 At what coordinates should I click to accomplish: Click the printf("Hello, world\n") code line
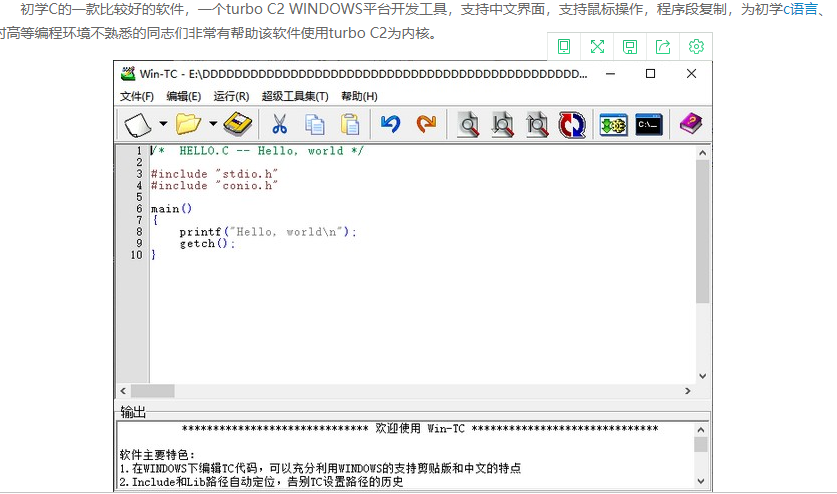(267, 232)
